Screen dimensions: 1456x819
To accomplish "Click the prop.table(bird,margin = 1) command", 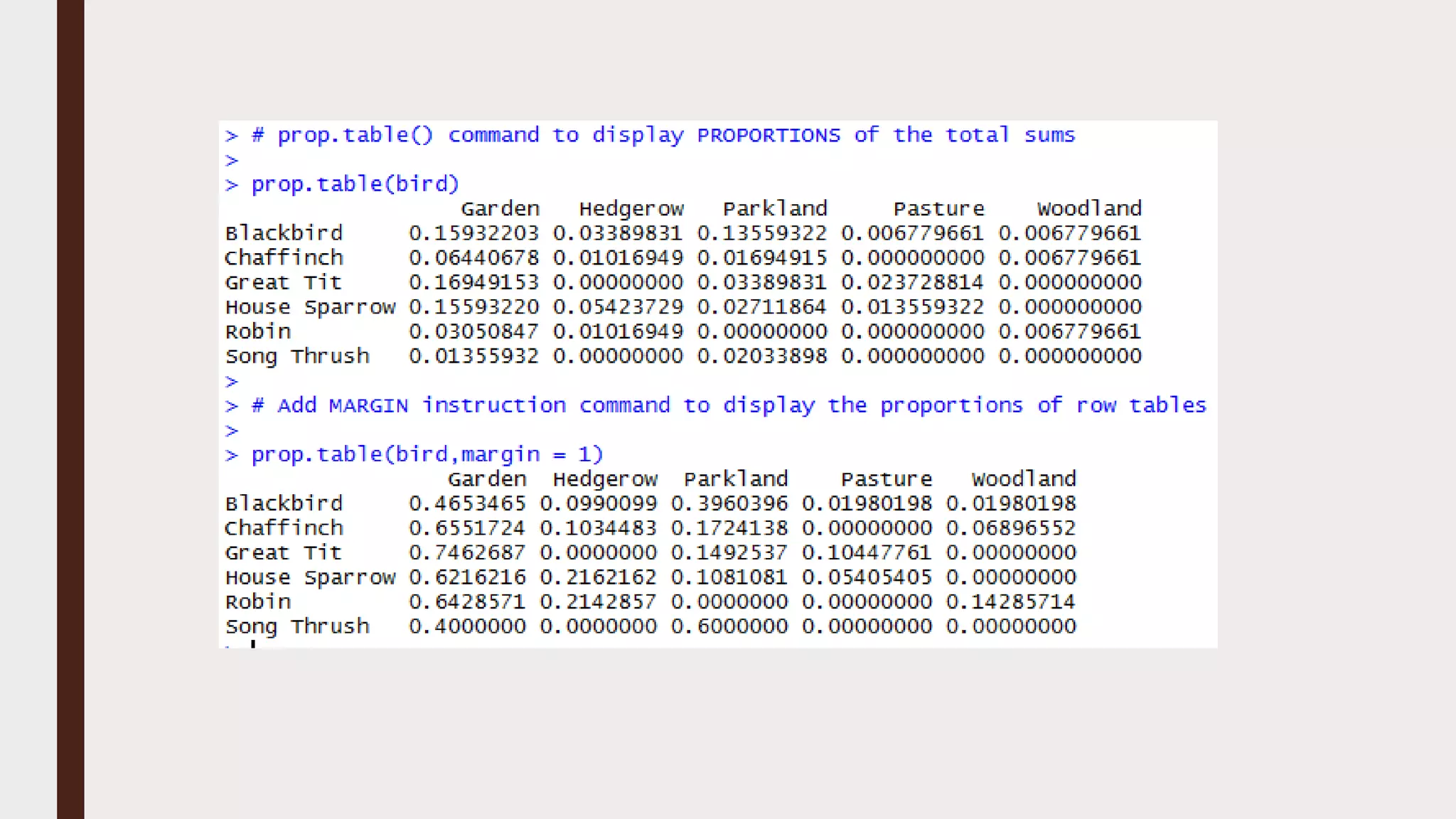I will tap(427, 454).
